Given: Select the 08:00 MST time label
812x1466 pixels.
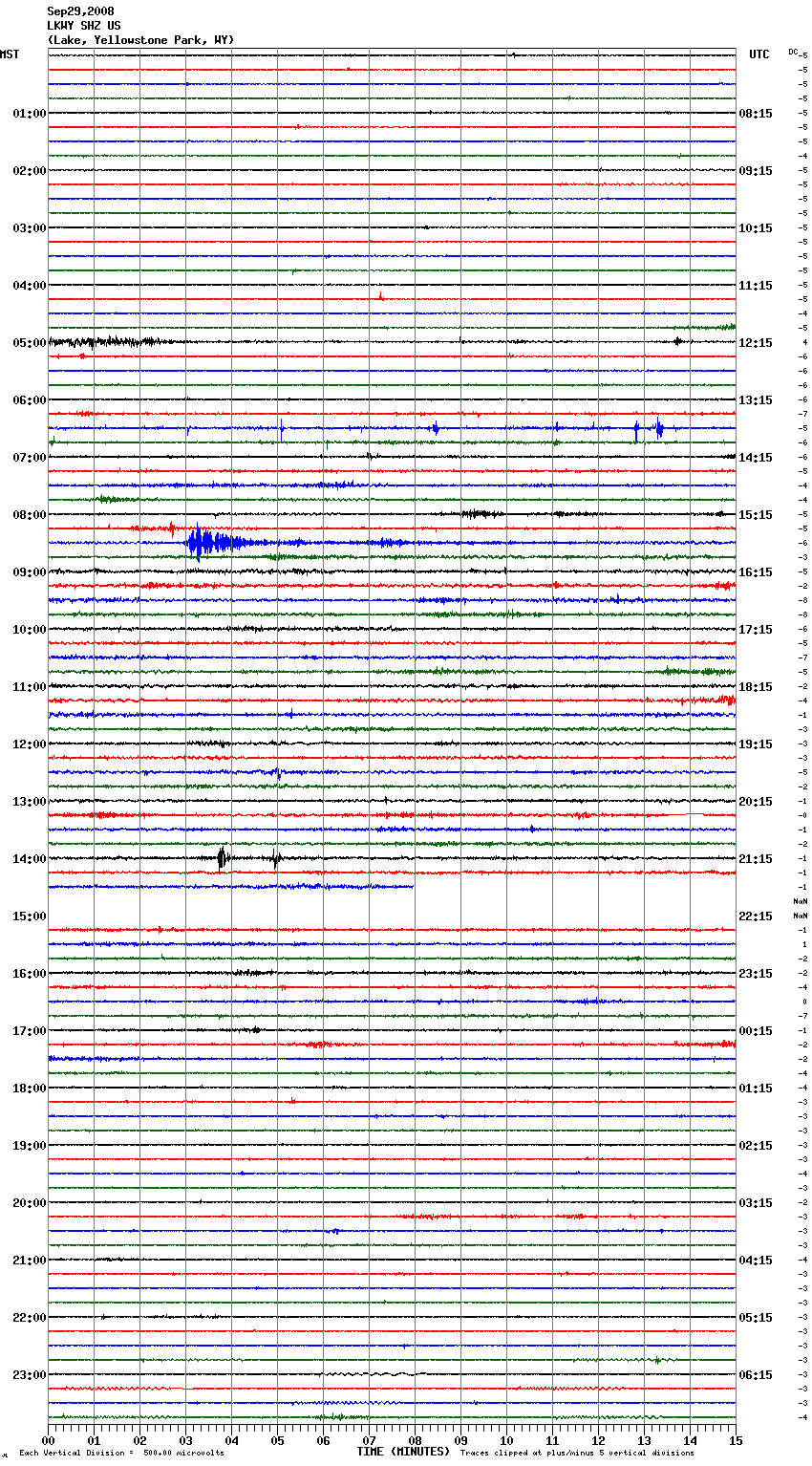Looking at the screenshot, I should click(x=30, y=515).
